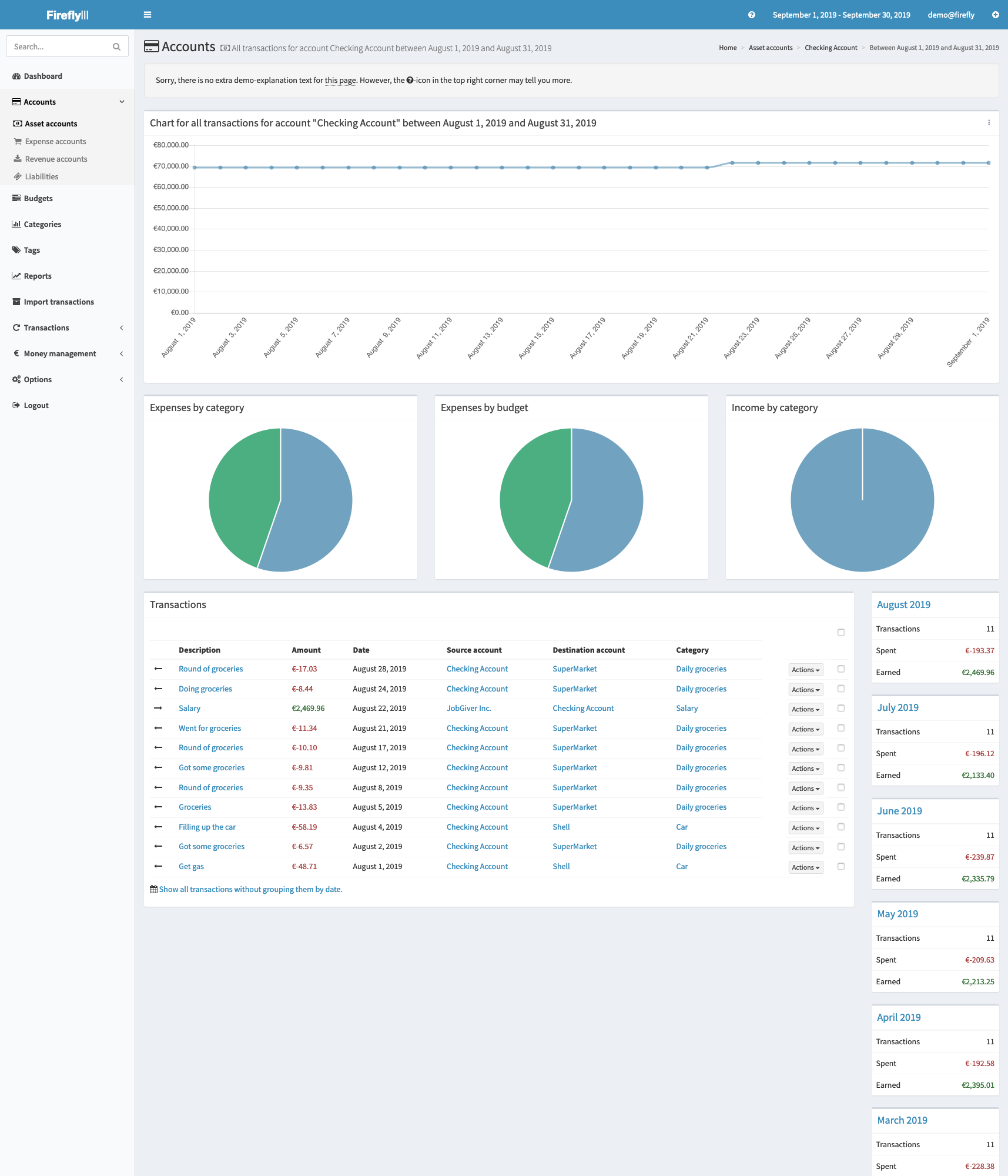This screenshot has width=1008, height=1176.
Task: Click calendar icon beside show all transactions
Action: (x=153, y=889)
